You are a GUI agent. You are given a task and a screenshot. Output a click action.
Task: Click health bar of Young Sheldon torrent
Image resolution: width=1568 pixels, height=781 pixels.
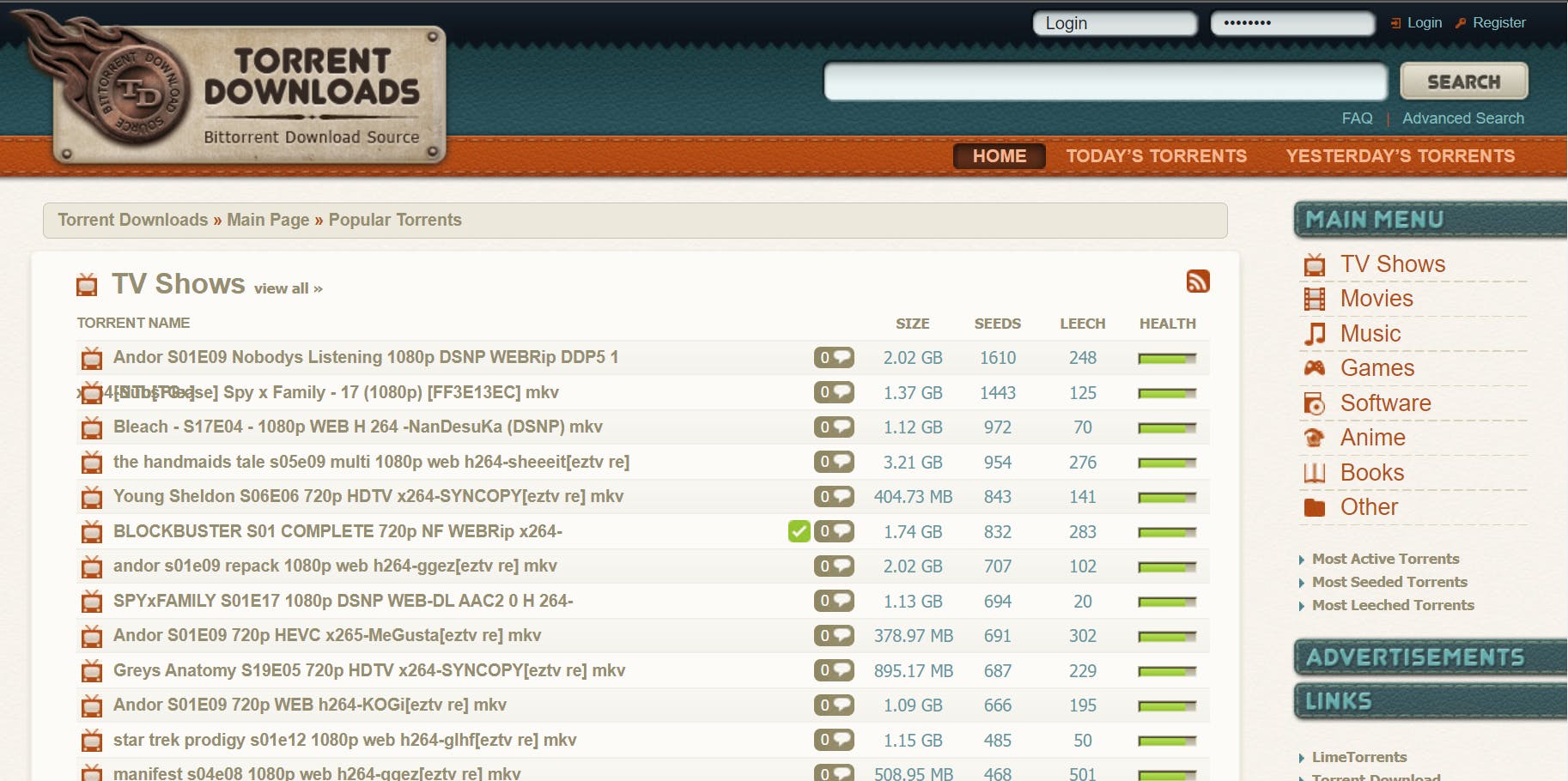coord(1167,498)
